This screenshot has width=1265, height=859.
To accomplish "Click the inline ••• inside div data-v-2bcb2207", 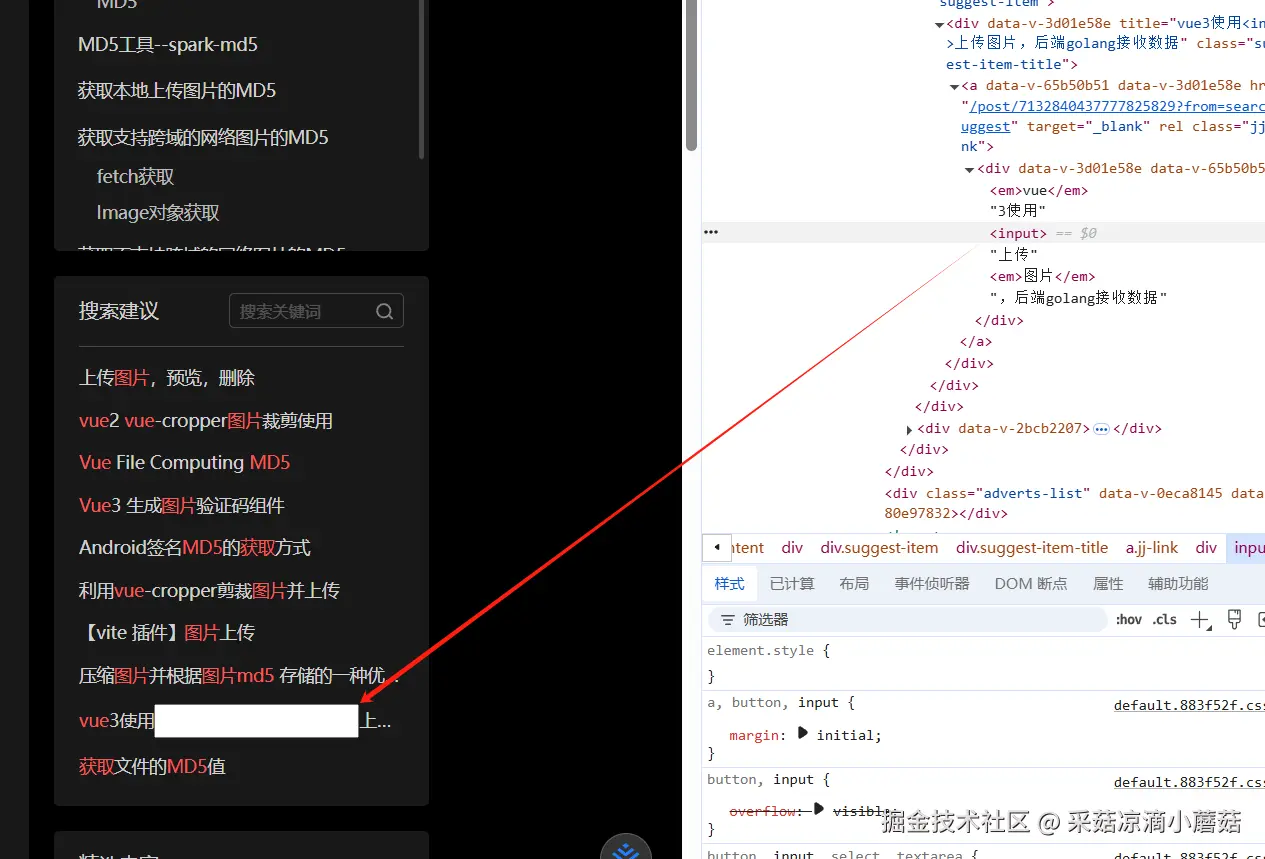I will [x=1101, y=428].
